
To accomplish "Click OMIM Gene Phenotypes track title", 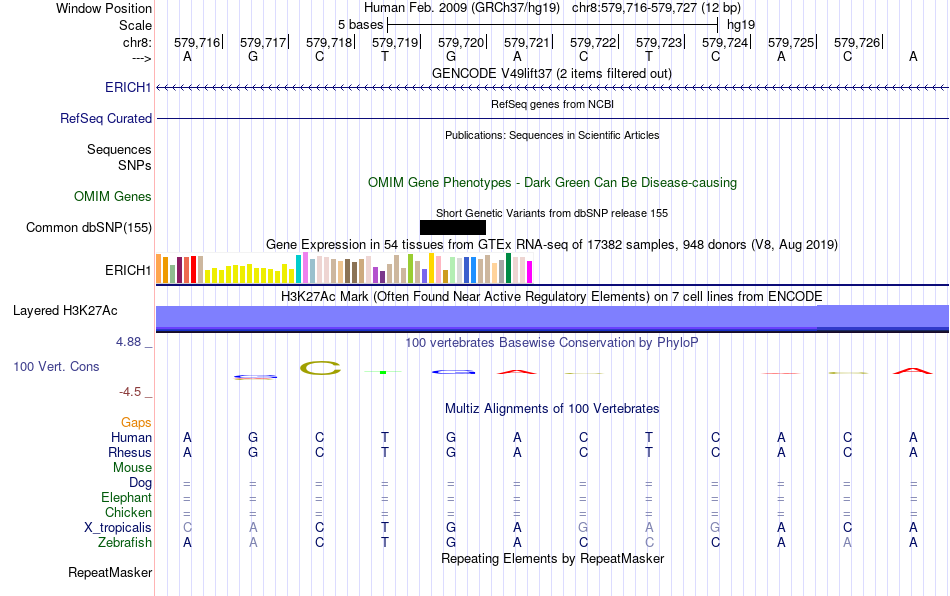I will click(x=553, y=182).
